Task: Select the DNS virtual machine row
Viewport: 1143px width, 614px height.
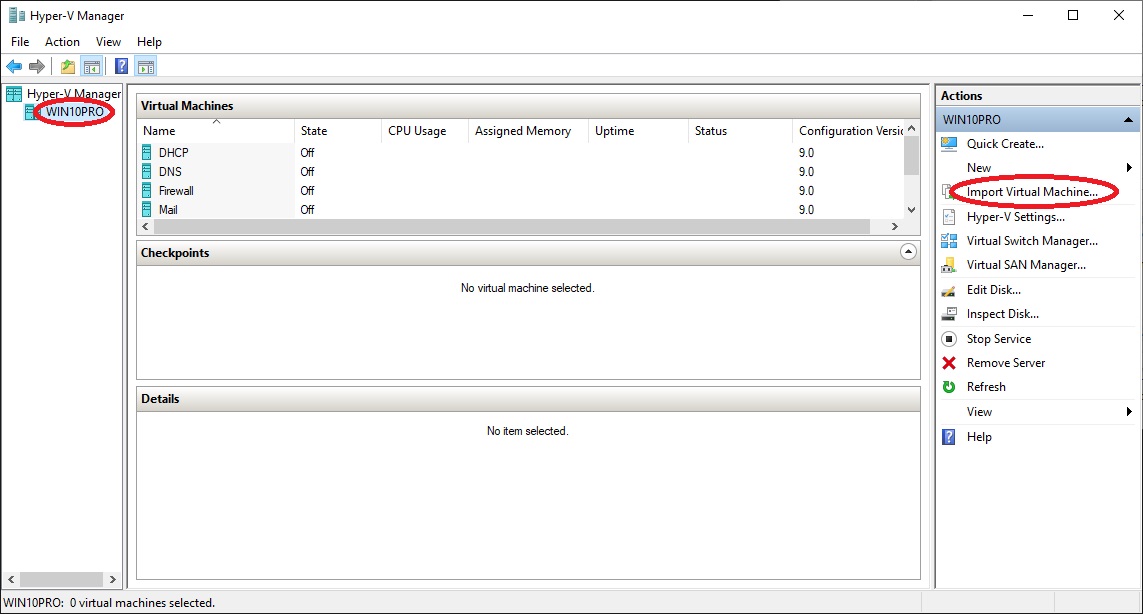Action: point(520,171)
